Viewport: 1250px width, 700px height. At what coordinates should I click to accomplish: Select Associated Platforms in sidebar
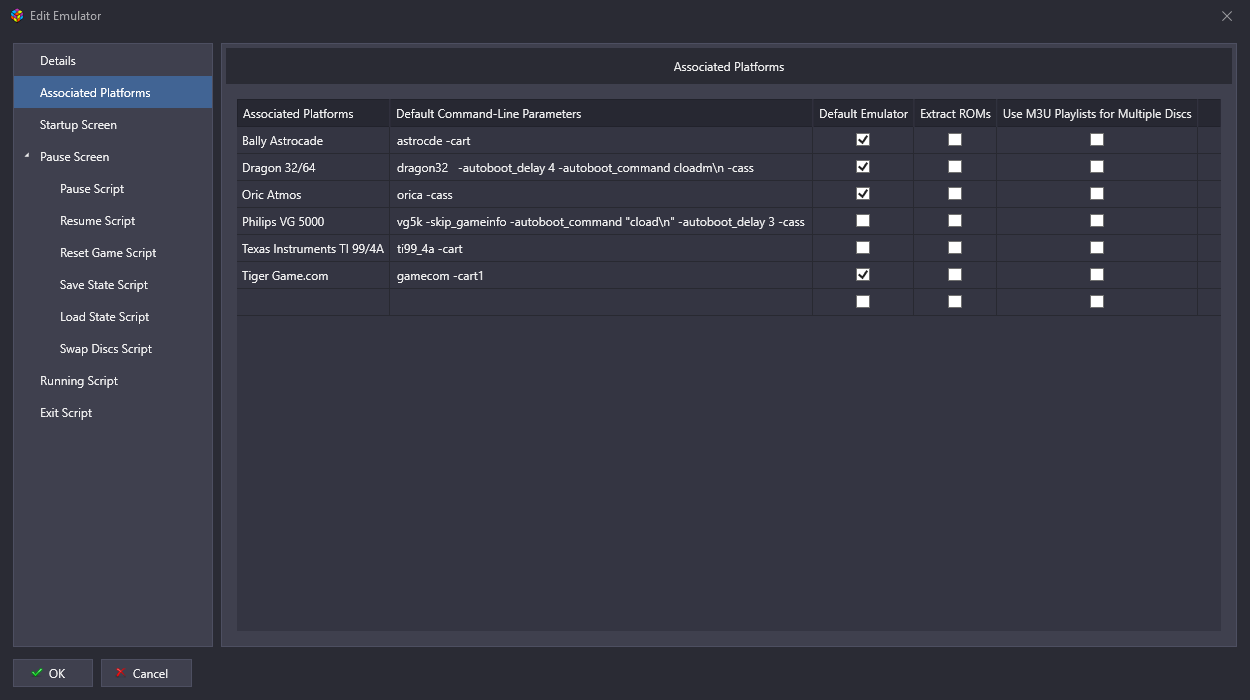point(113,93)
